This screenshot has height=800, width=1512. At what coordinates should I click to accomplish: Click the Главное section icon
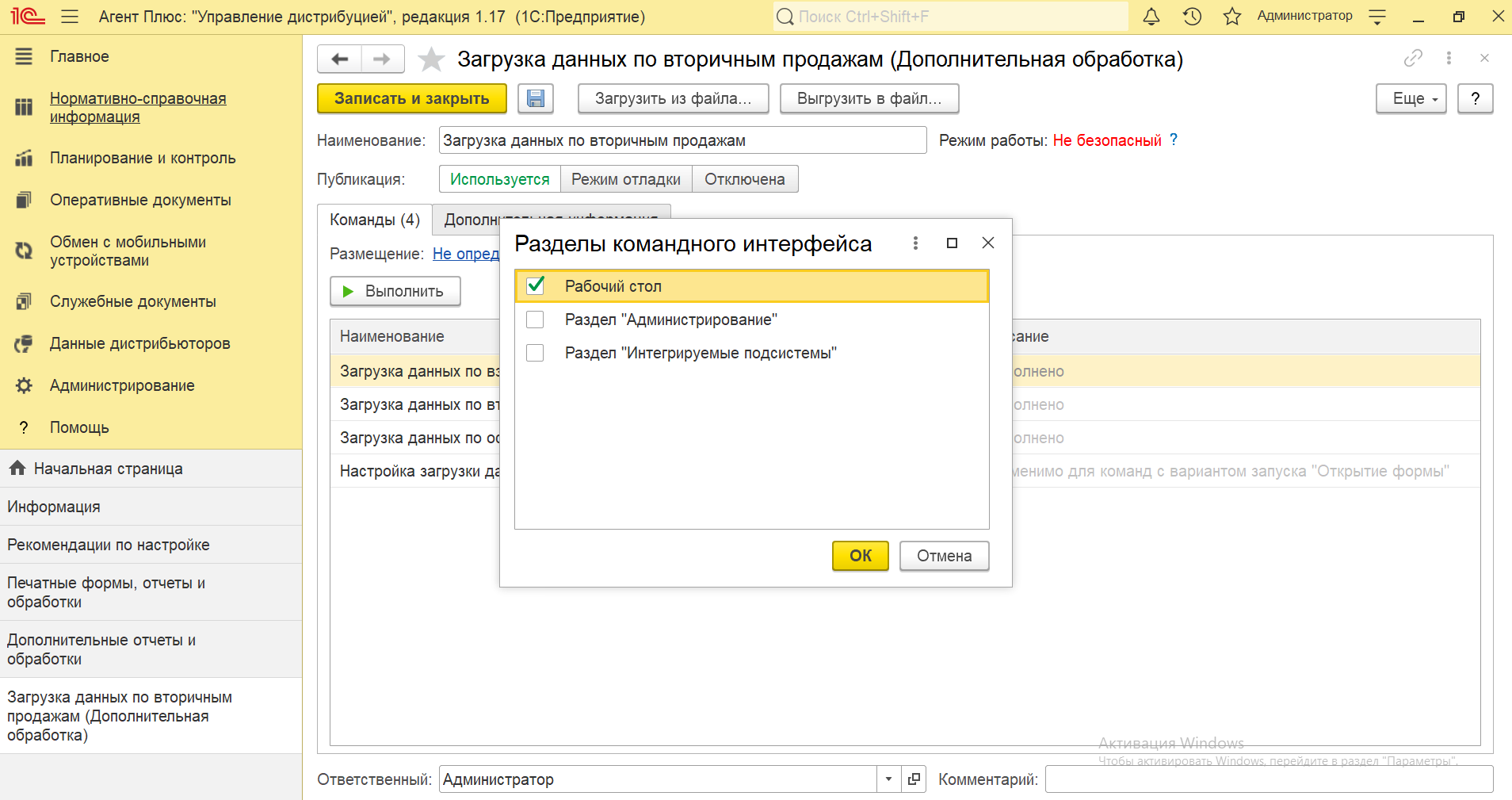click(x=24, y=56)
